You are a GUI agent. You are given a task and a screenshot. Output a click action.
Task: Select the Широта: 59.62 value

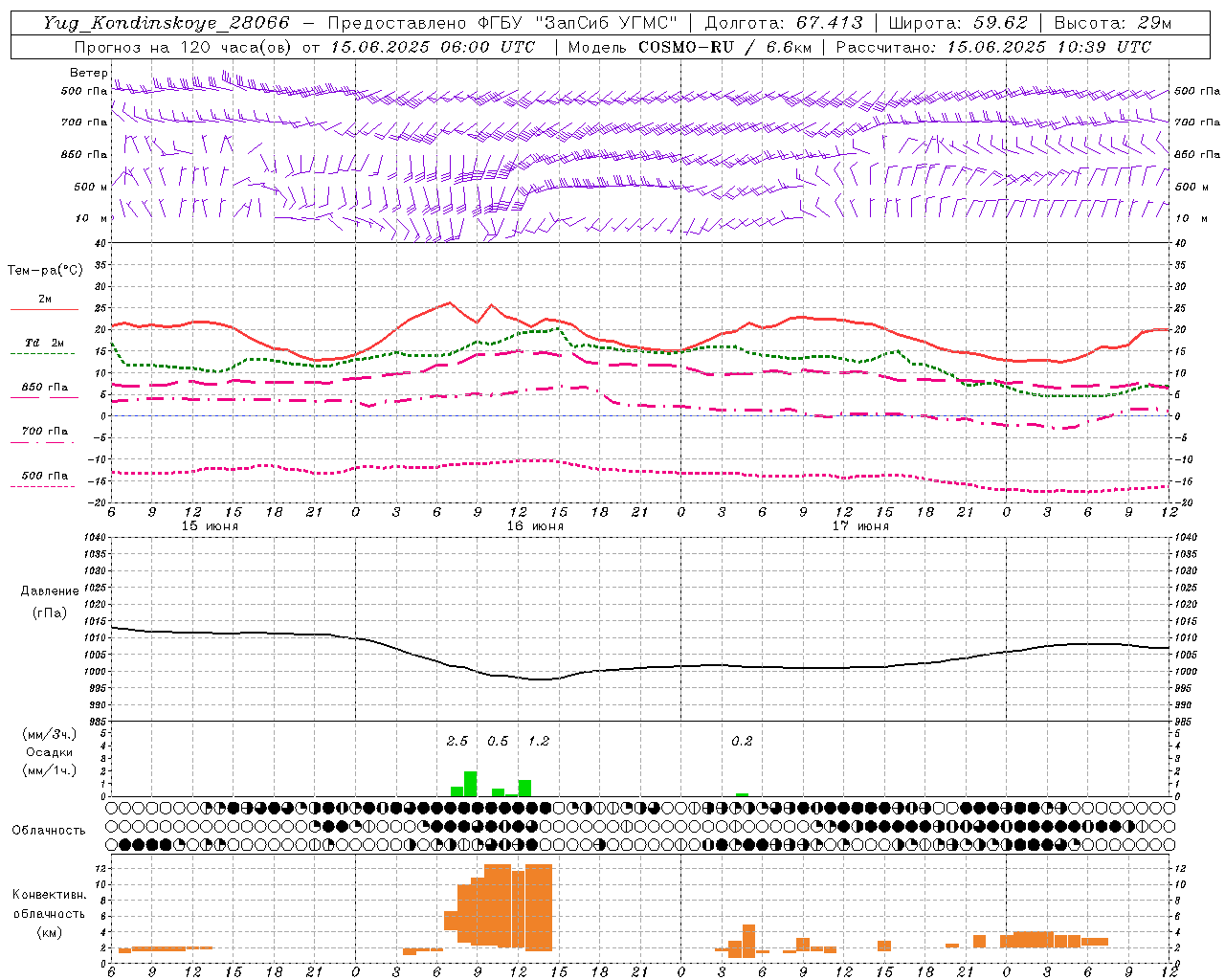click(958, 23)
